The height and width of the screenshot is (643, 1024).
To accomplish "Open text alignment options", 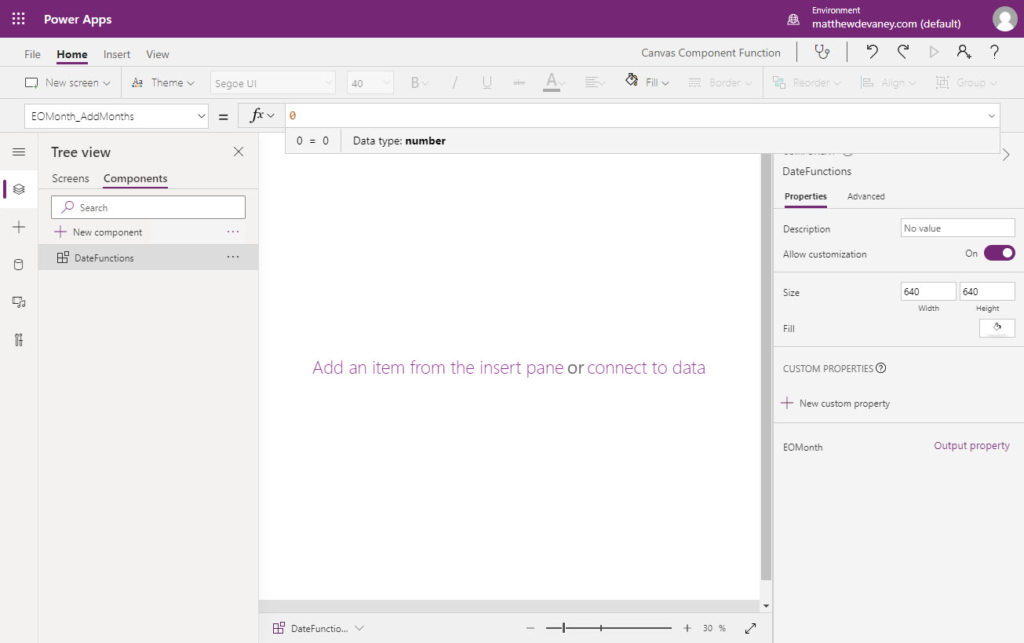I will [x=594, y=83].
